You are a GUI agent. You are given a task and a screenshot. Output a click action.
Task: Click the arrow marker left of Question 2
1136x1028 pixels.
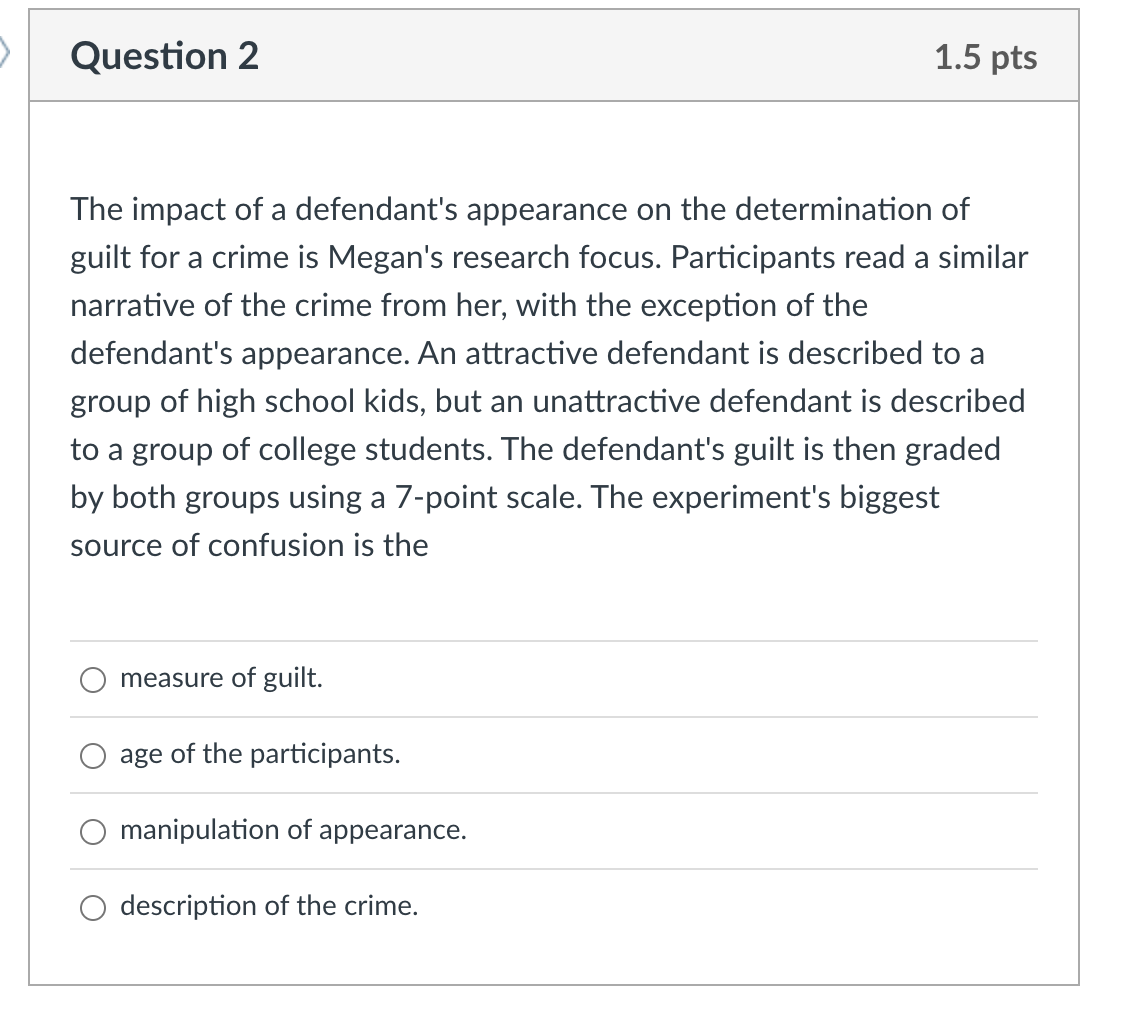(5, 53)
